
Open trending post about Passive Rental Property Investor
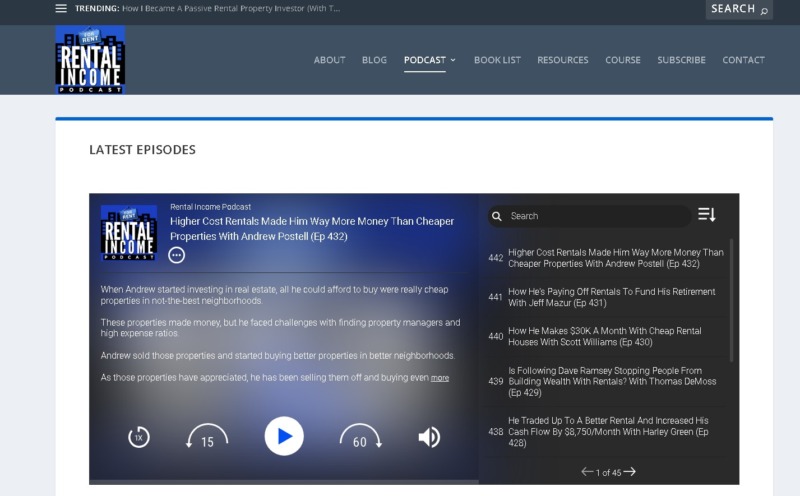(x=231, y=8)
